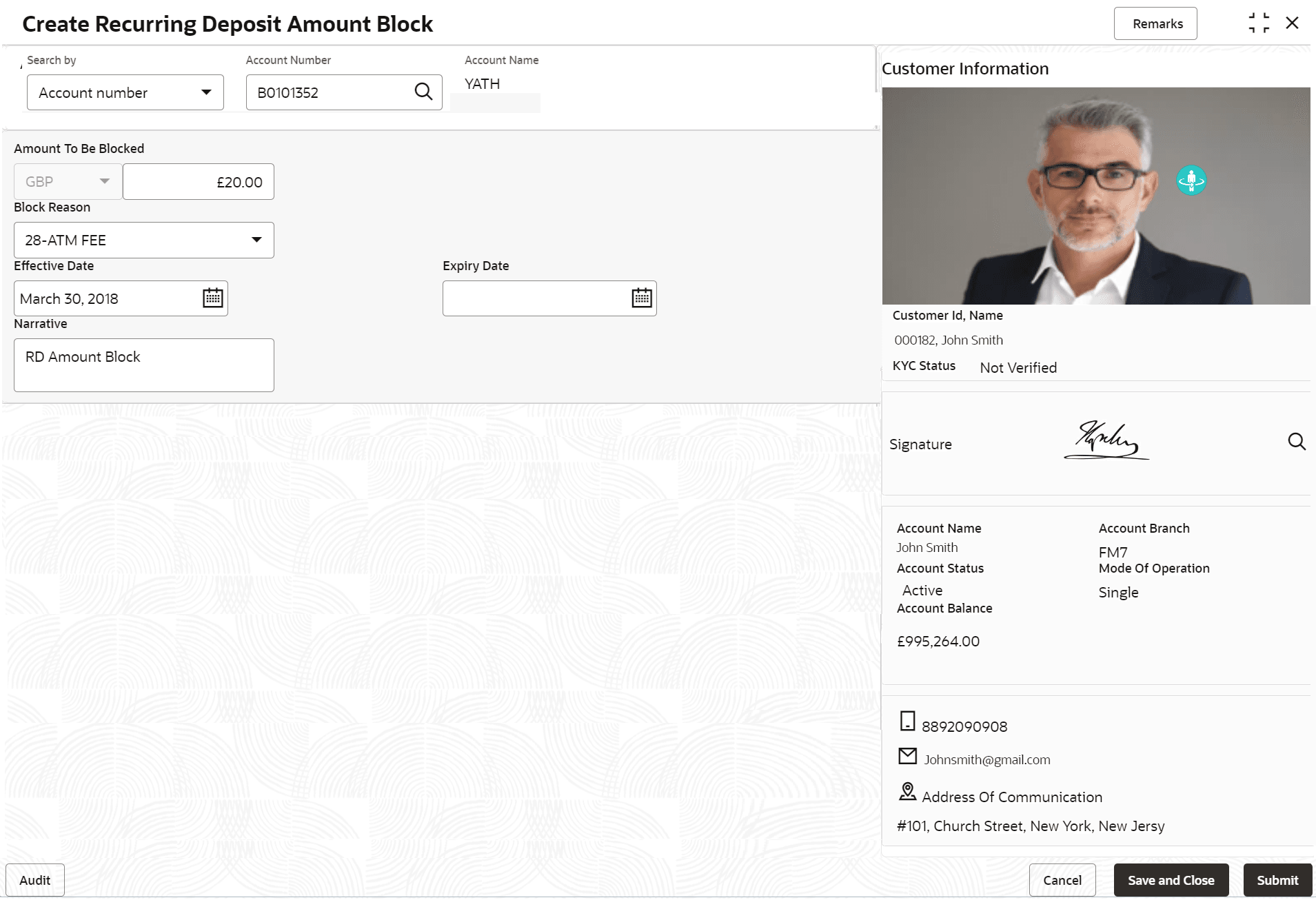Click the customer signature image
Screen dimensions: 1316x900
pos(1106,440)
